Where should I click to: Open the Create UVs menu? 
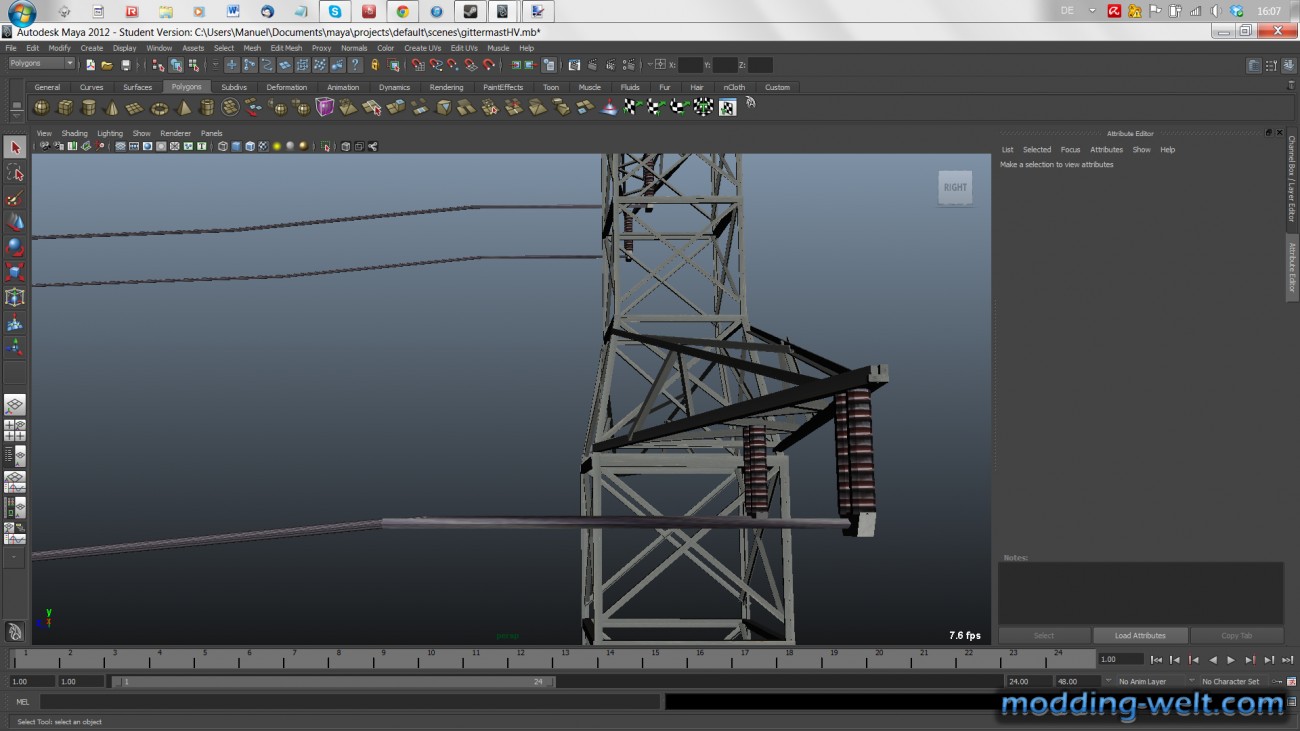pyautogui.click(x=422, y=48)
